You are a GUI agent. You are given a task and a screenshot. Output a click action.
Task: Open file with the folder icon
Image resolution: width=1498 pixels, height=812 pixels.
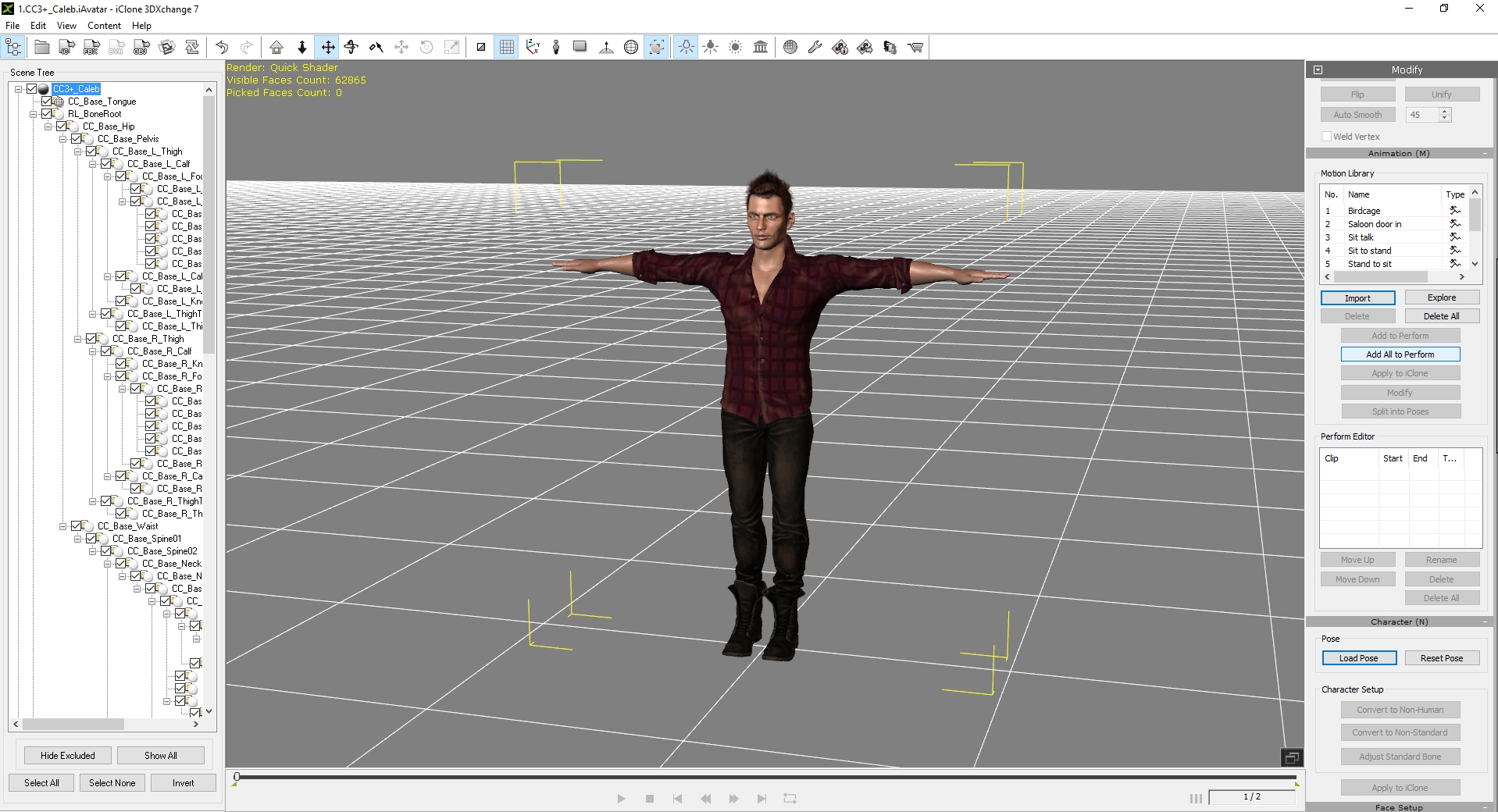click(42, 48)
